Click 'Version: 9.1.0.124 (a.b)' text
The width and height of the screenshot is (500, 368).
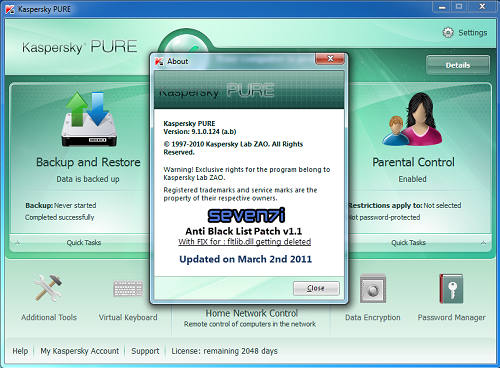[x=200, y=132]
